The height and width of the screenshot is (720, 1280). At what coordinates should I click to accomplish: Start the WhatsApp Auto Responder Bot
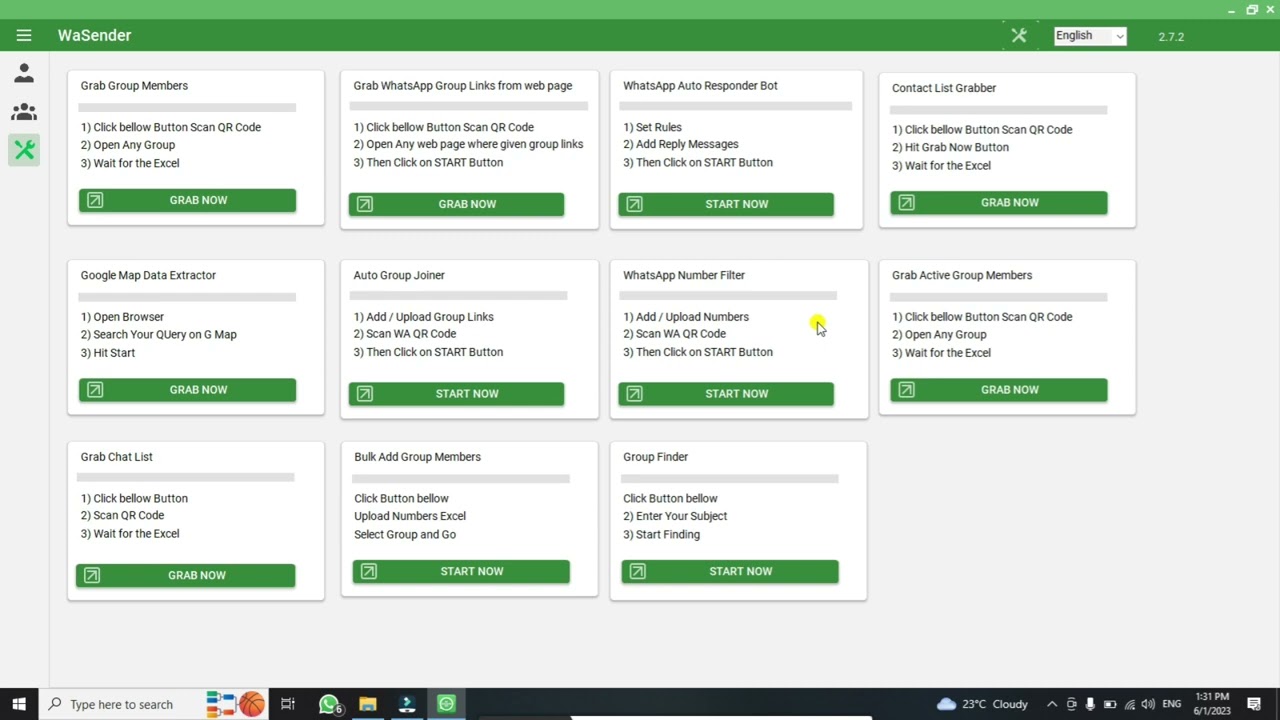pos(726,204)
